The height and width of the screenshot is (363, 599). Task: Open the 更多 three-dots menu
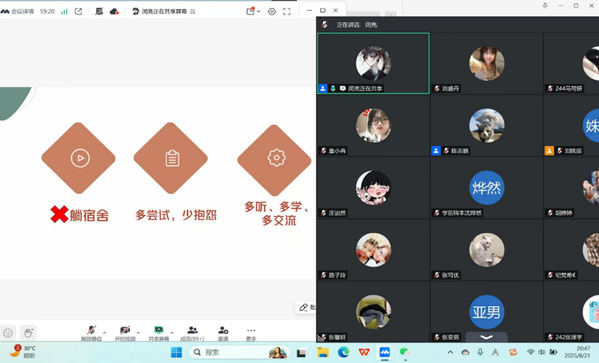(x=251, y=333)
